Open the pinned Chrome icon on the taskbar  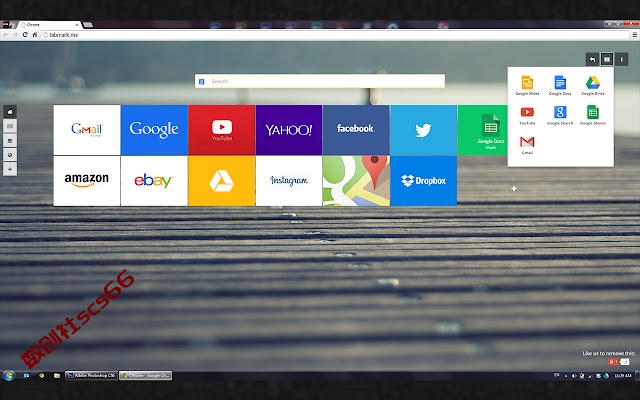tap(41, 376)
